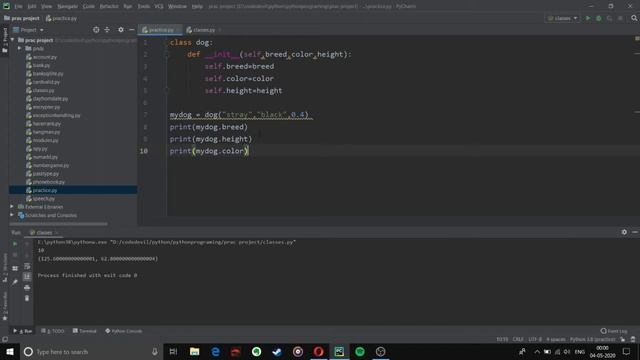Open File Explorer from the taskbar
Screen dimensions: 640x360
[x=195, y=351]
